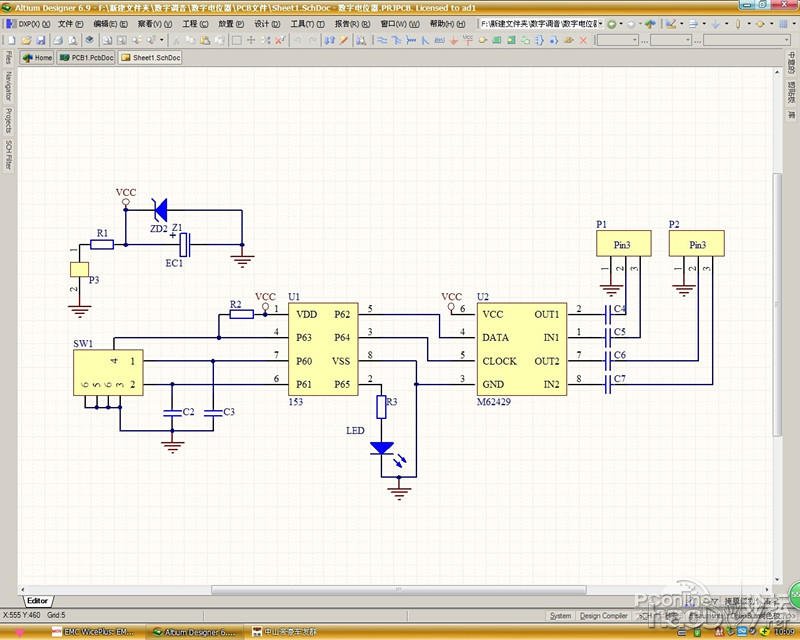Click the Save document icon in toolbar
The image size is (800, 640).
pyautogui.click(x=39, y=40)
